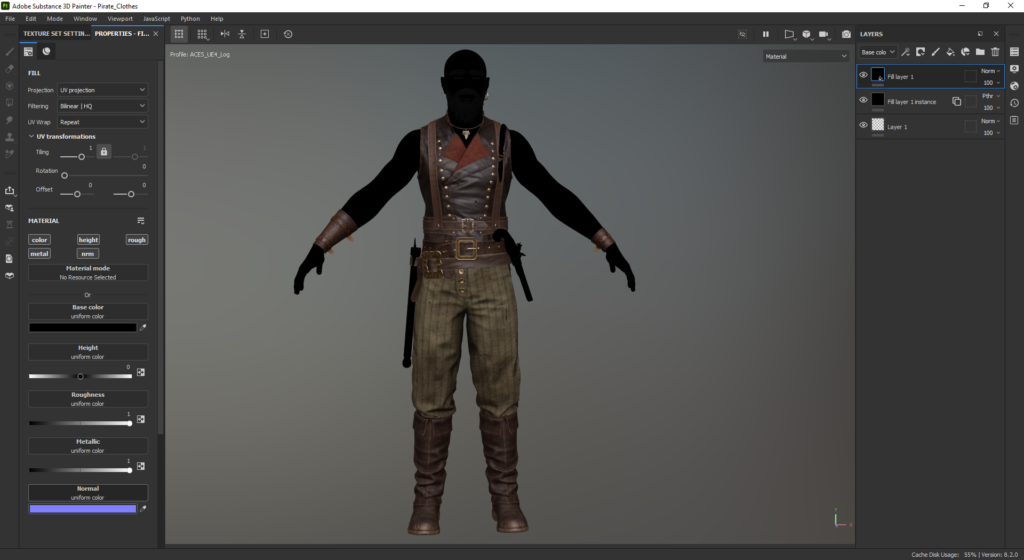Add a fill layer with bucket icon
Viewport: 1024px width, 560px height.
click(x=950, y=52)
